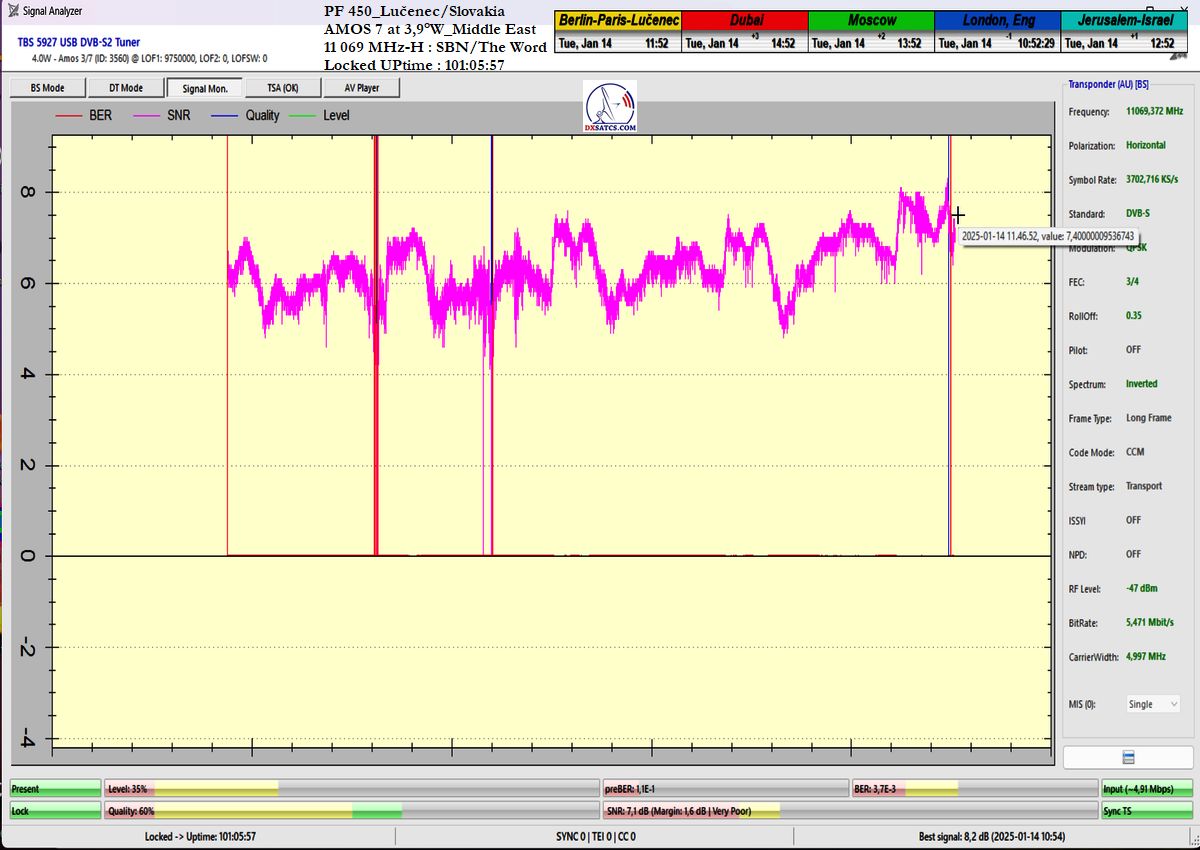Click the SNR 7,1 dB margin bar
This screenshot has height=850, width=1200.
pyautogui.click(x=849, y=811)
